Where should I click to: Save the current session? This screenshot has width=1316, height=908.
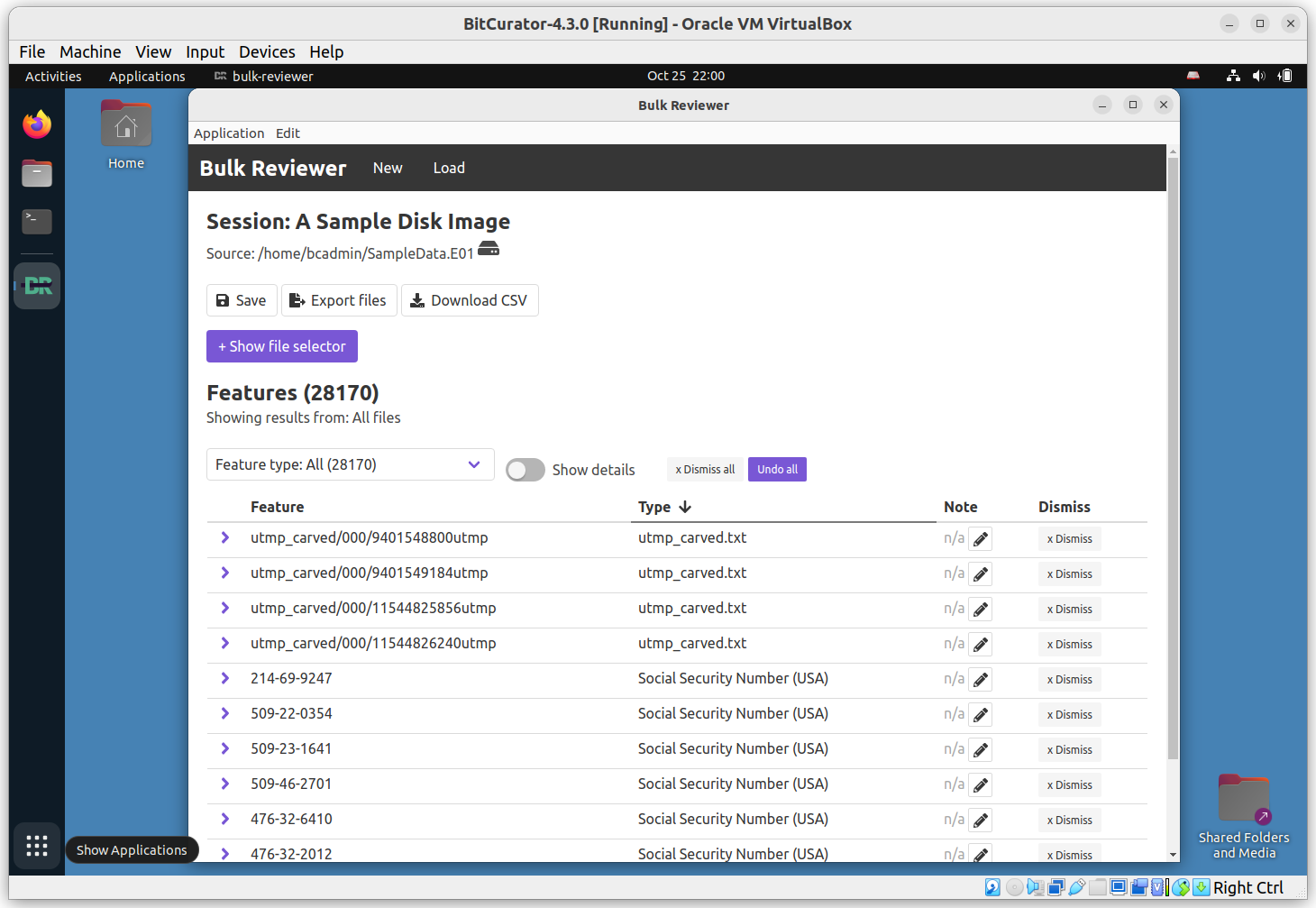242,300
